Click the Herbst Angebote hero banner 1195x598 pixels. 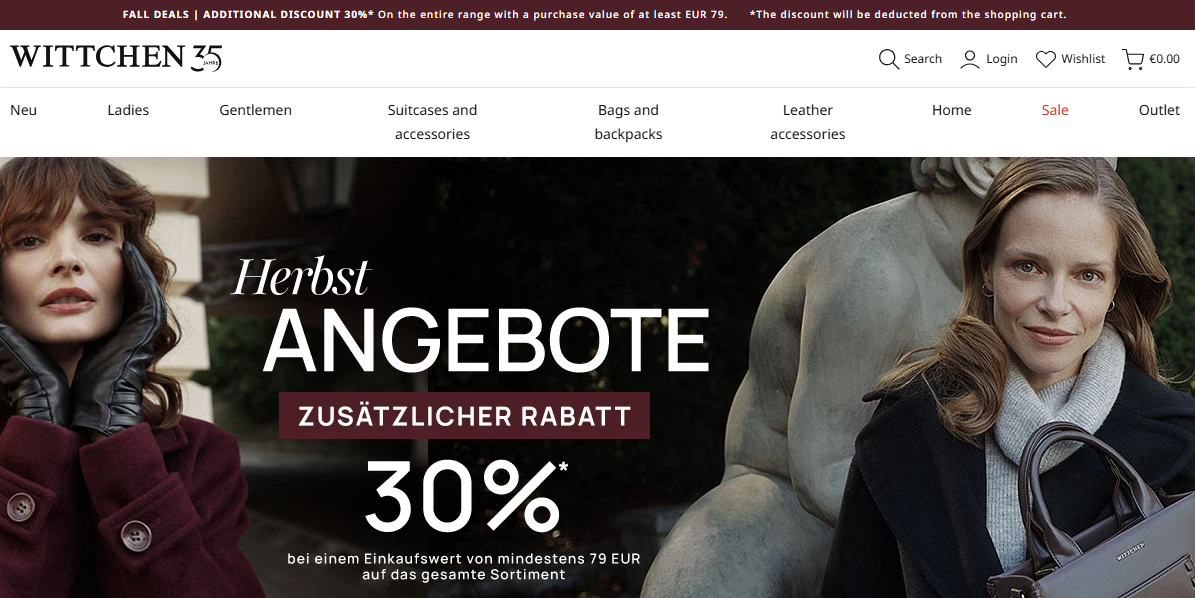point(598,378)
